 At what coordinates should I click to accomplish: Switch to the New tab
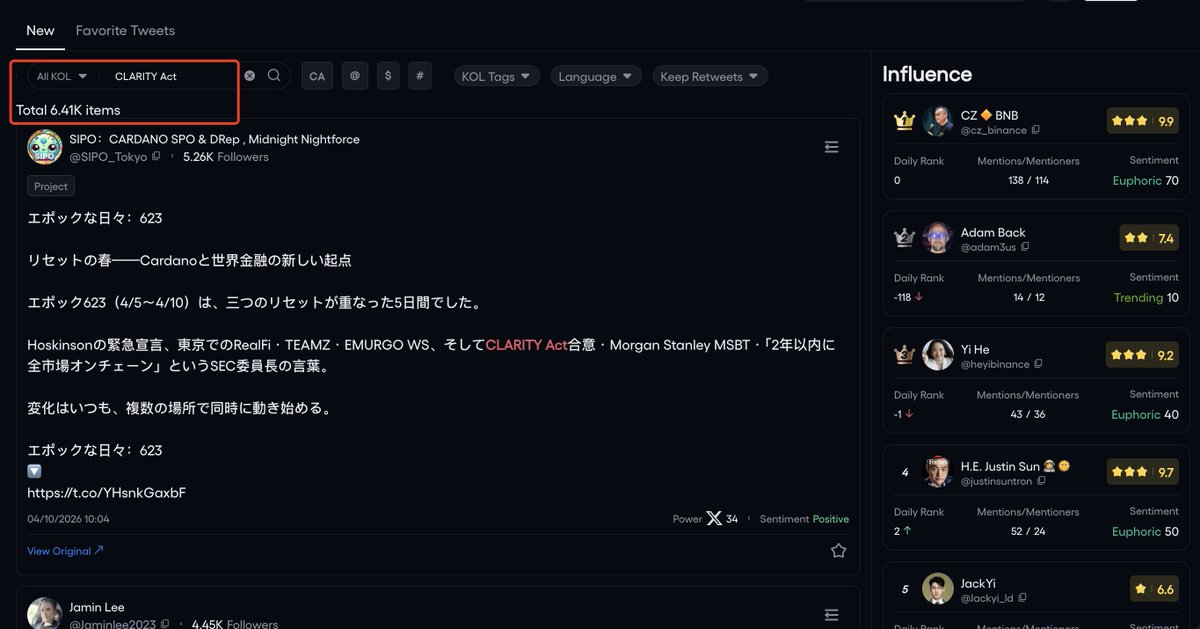[40, 30]
